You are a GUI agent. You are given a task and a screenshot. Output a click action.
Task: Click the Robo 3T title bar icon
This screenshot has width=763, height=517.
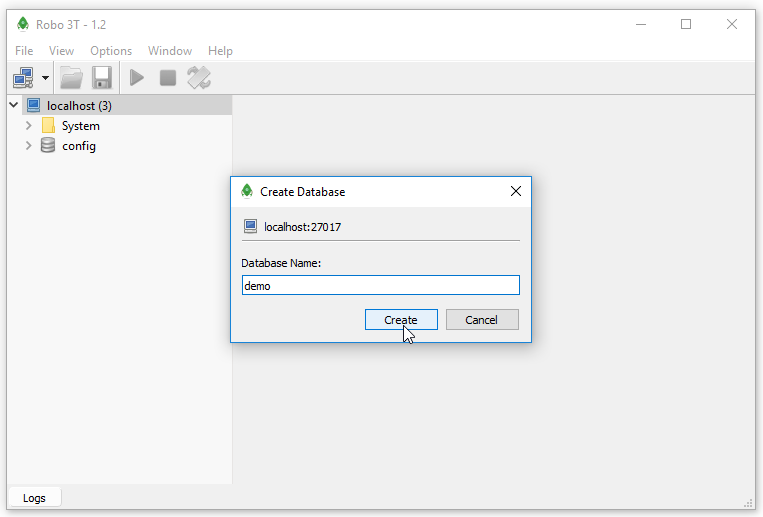point(23,24)
